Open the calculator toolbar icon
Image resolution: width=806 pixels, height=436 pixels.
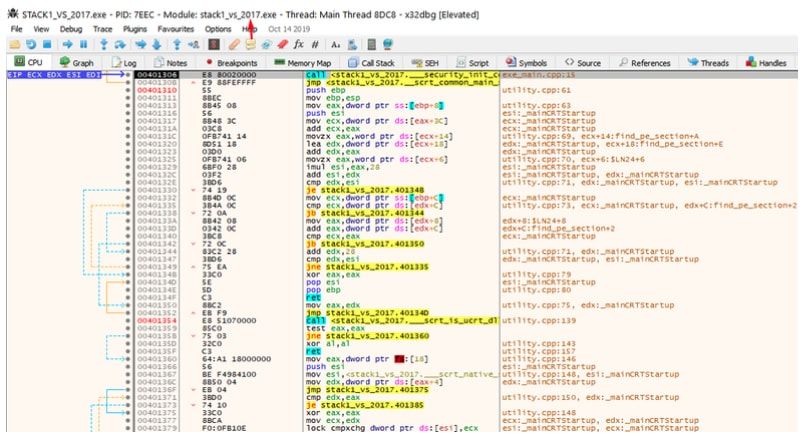[x=372, y=45]
